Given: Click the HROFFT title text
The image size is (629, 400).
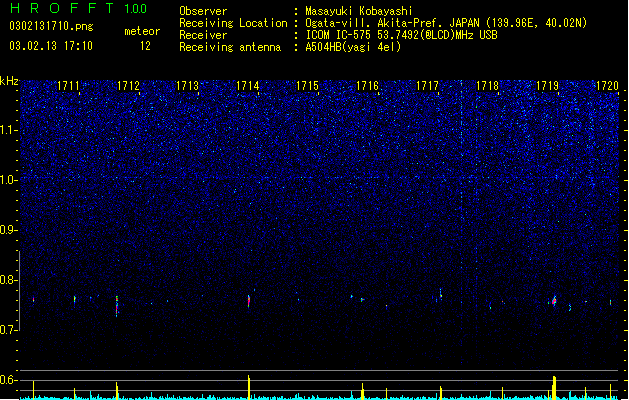Looking at the screenshot, I should [62, 8].
